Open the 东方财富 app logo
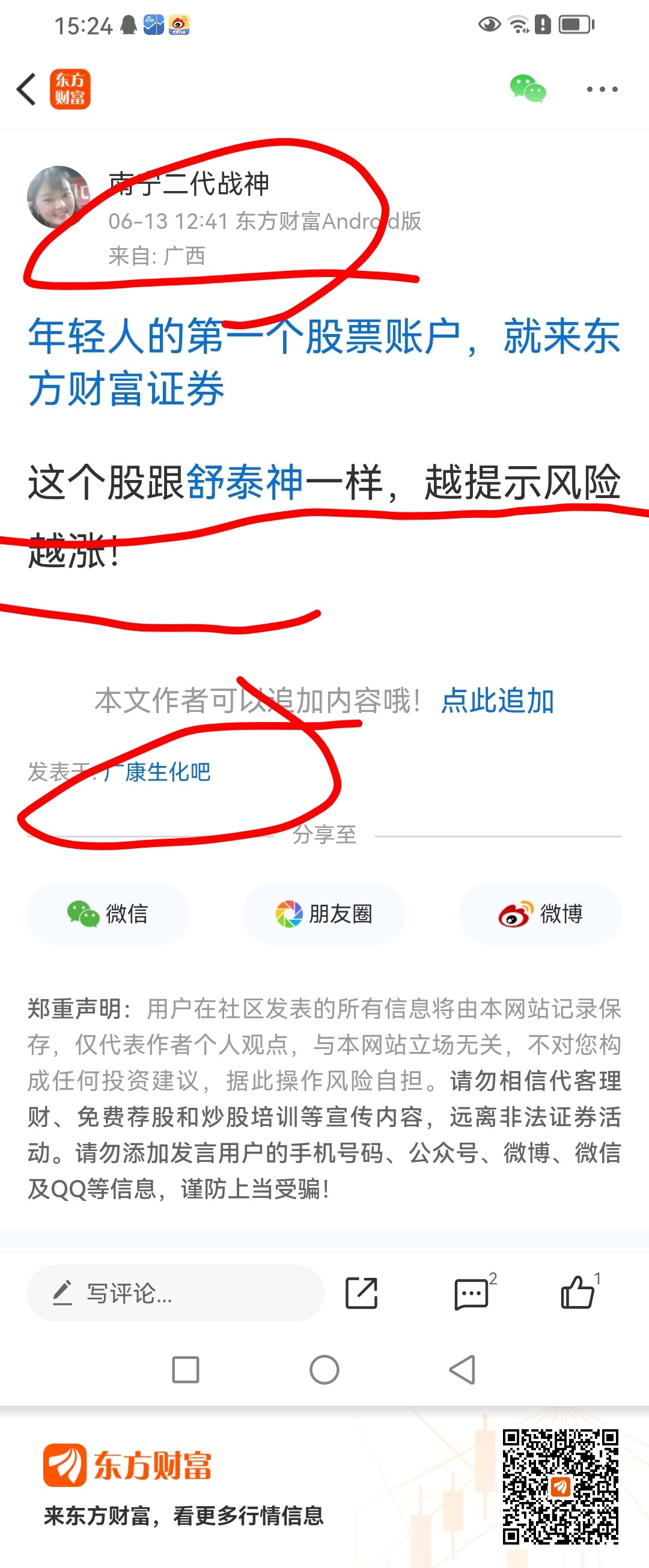Viewport: 649px width, 1568px height. 70,89
